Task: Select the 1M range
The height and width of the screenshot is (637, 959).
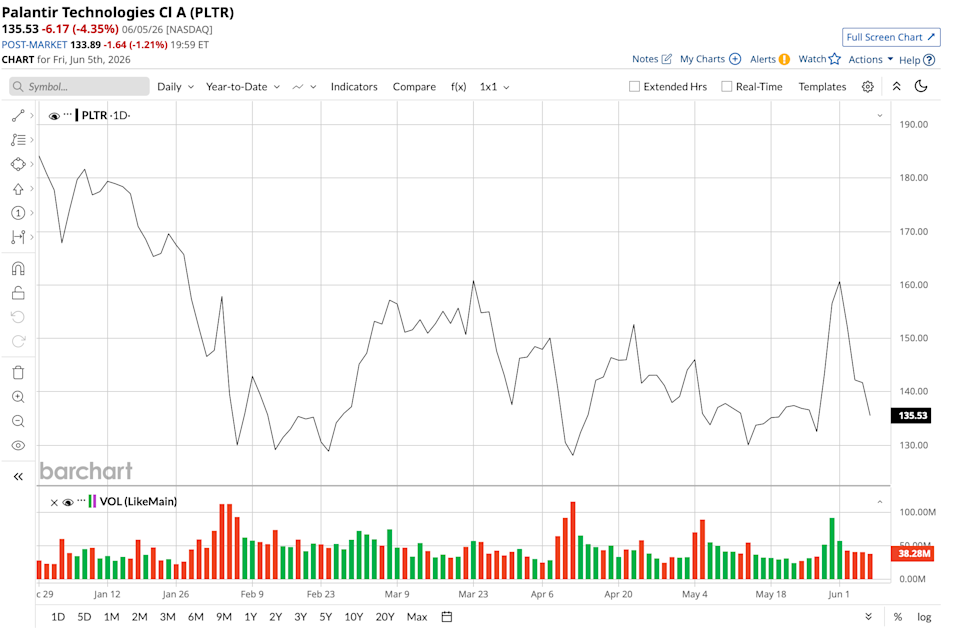Action: click(111, 617)
